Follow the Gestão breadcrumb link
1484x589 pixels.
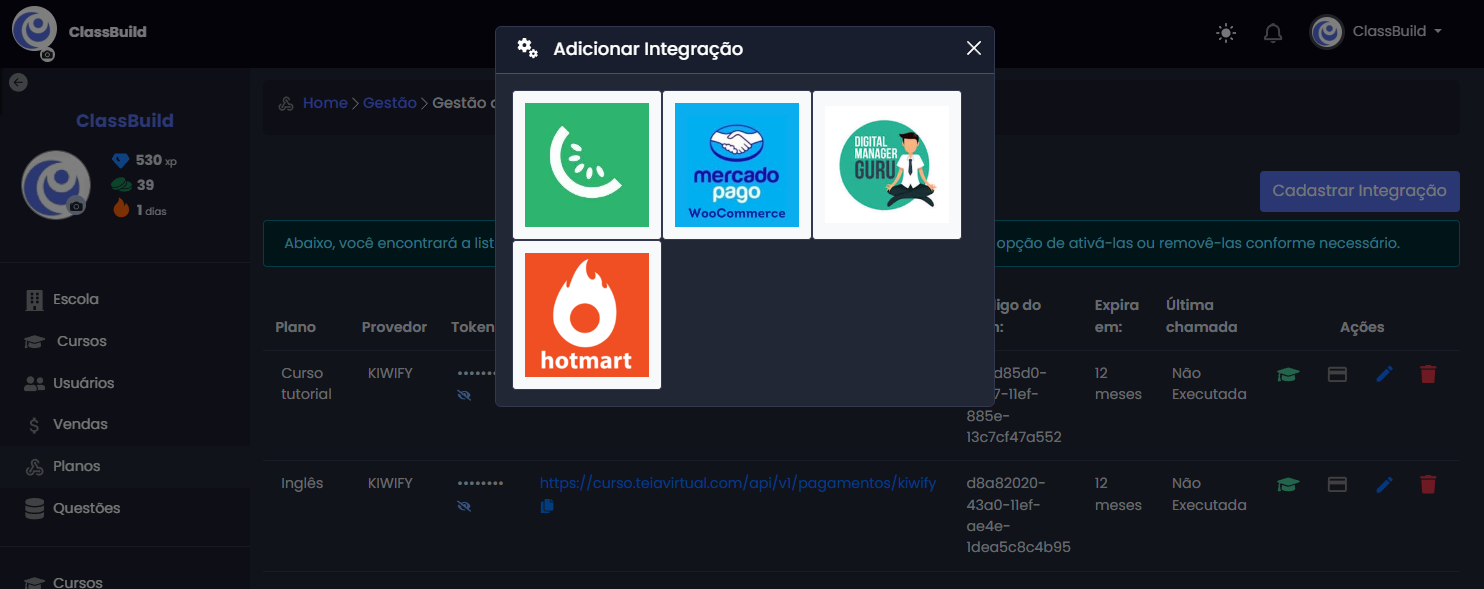[390, 103]
